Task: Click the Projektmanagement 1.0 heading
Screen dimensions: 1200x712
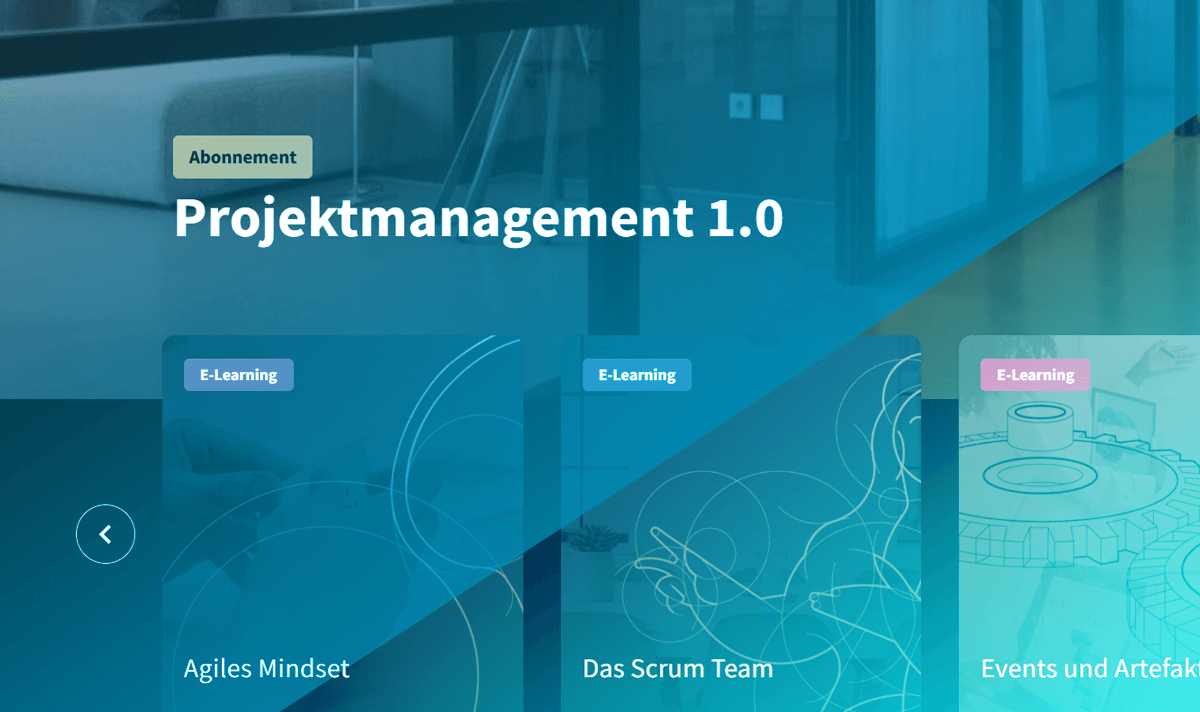Action: pos(478,218)
